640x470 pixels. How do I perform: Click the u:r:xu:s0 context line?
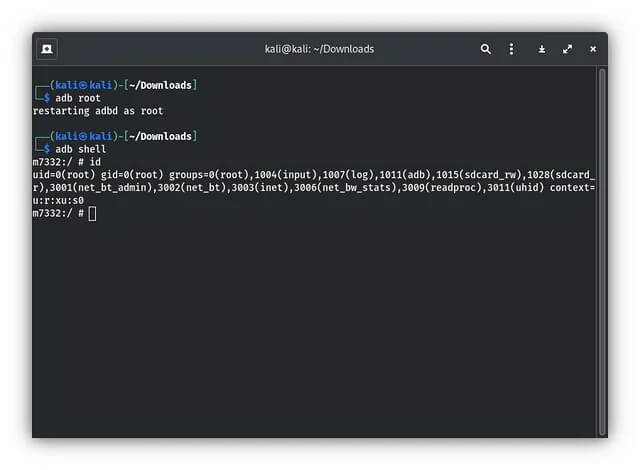pyautogui.click(x=58, y=200)
